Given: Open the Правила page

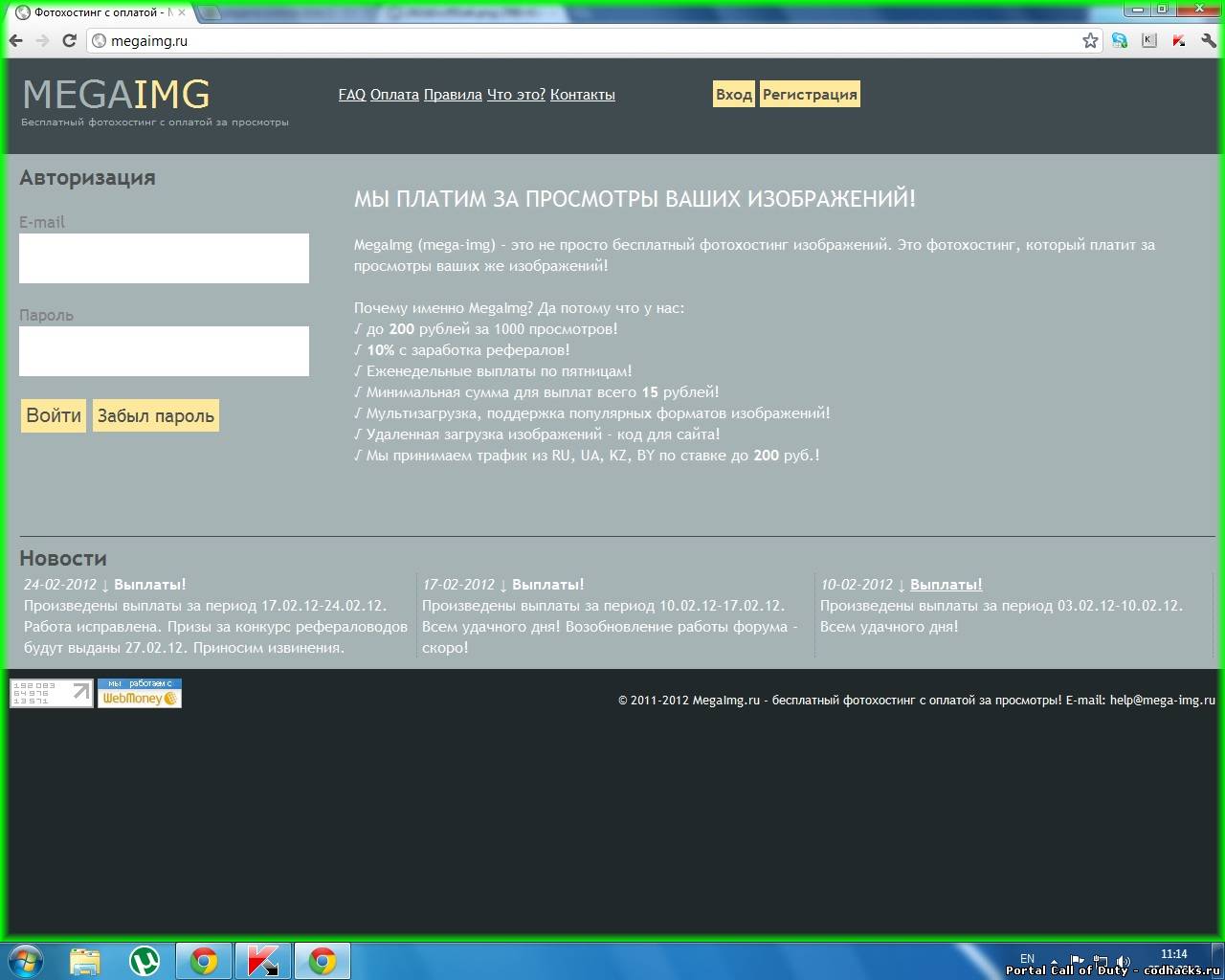Looking at the screenshot, I should [453, 95].
